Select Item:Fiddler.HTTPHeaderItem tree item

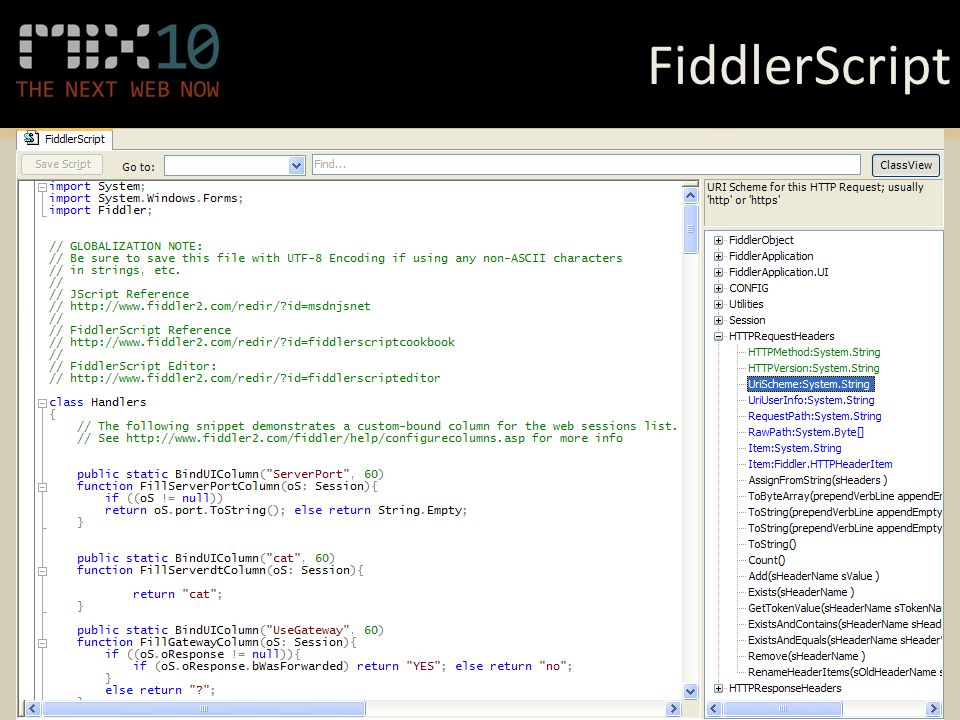coord(820,464)
